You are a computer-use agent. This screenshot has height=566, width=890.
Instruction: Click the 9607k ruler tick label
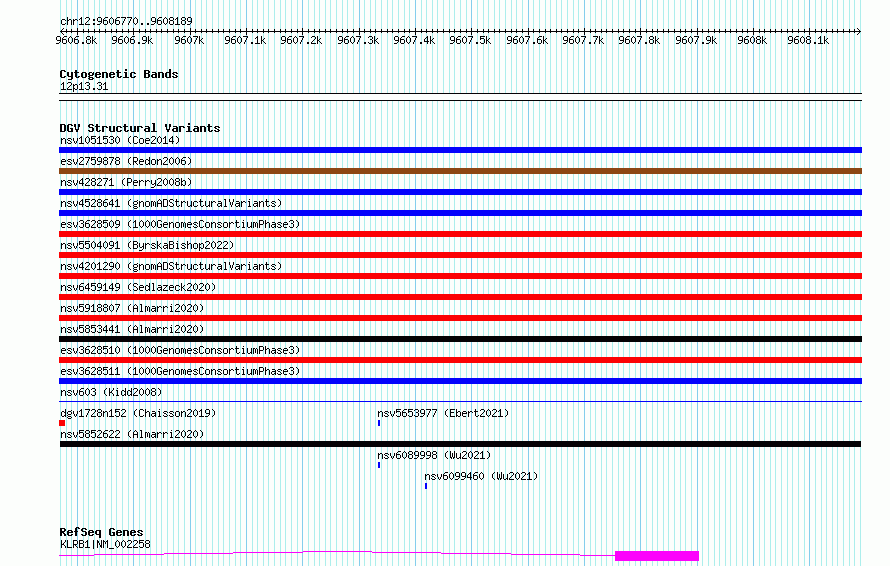[189, 40]
